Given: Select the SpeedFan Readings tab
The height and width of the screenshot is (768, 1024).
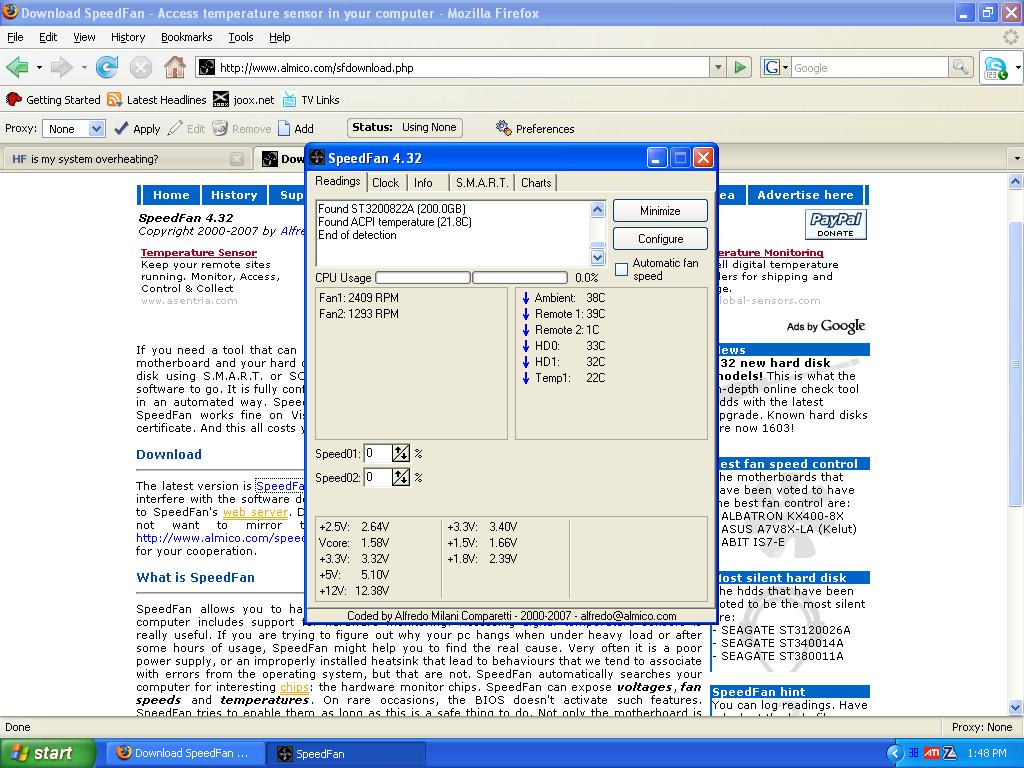Looking at the screenshot, I should click(338, 181).
